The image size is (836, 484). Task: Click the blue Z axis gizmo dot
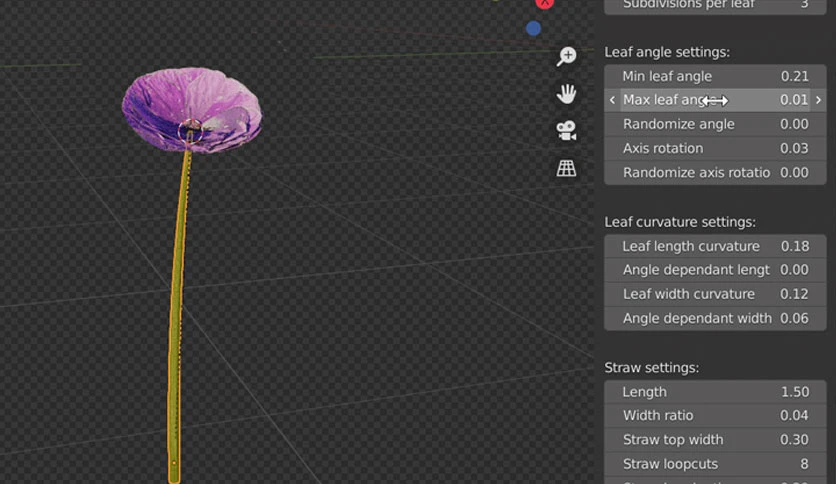533,28
